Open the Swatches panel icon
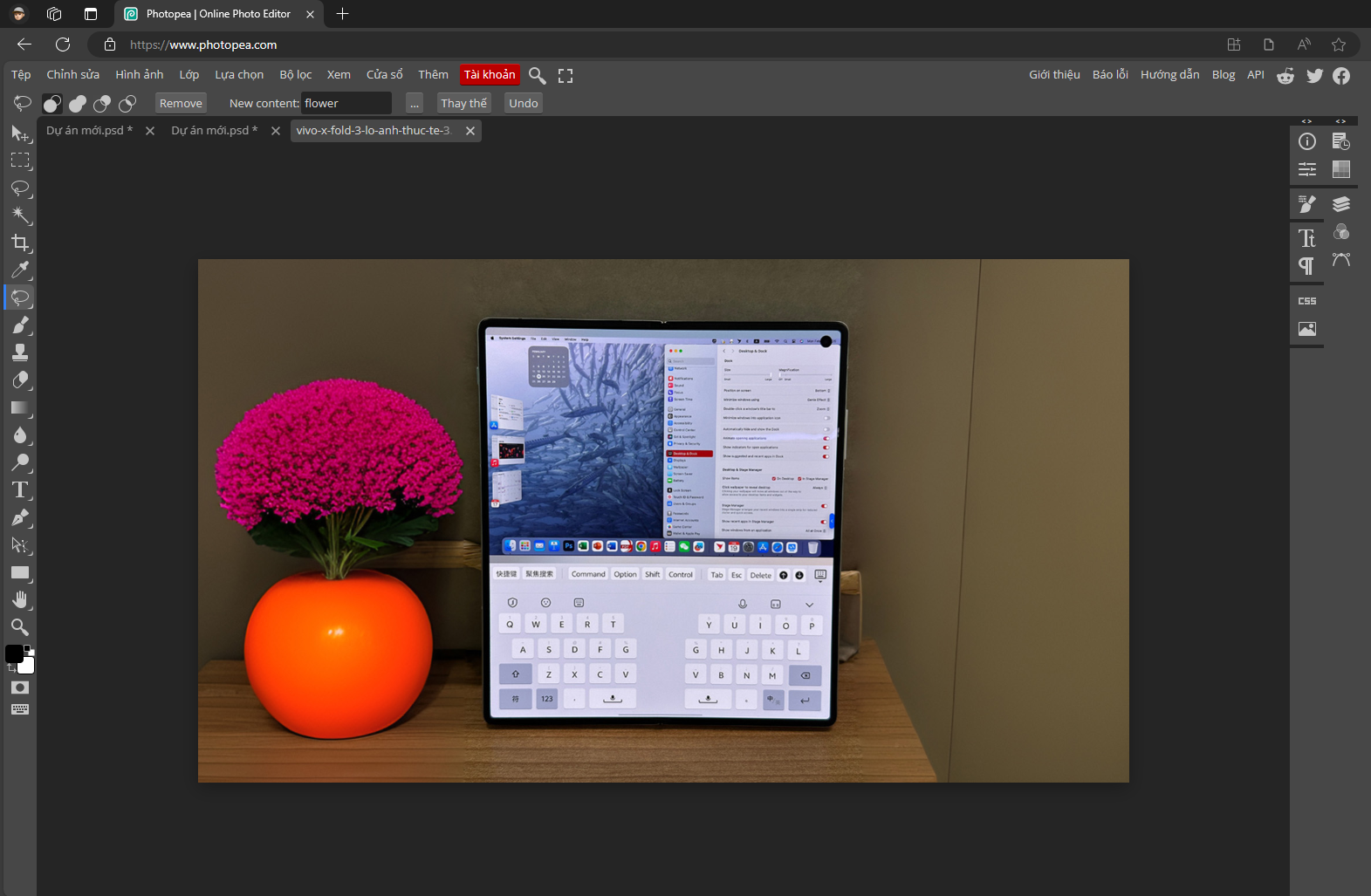This screenshot has height=896, width=1371. pos(1341,169)
